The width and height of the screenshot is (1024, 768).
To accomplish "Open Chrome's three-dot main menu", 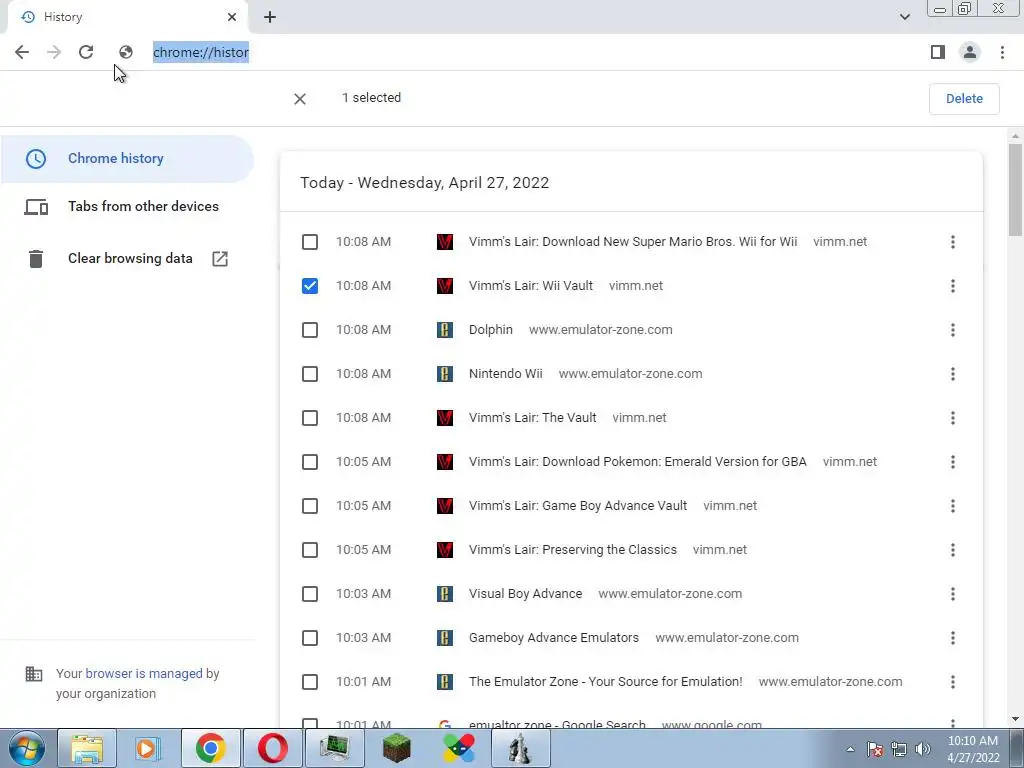I will pyautogui.click(x=1002, y=52).
